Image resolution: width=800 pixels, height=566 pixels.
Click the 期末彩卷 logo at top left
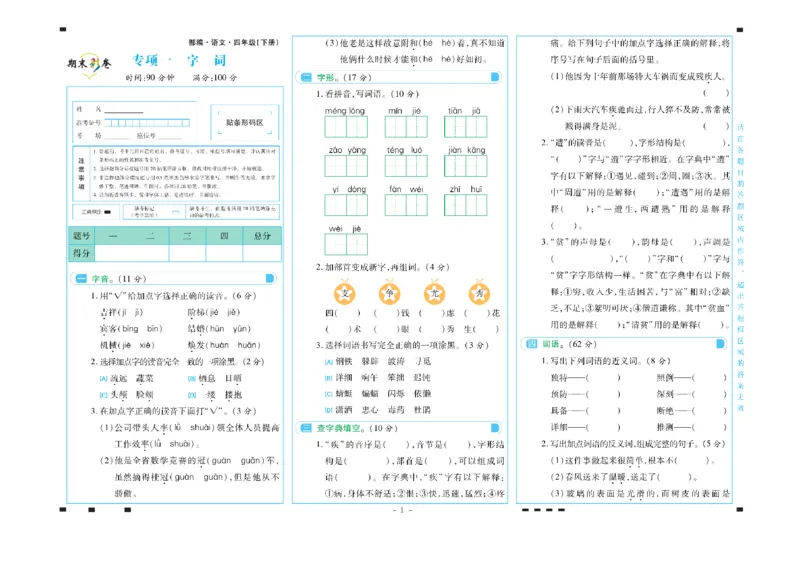click(90, 65)
